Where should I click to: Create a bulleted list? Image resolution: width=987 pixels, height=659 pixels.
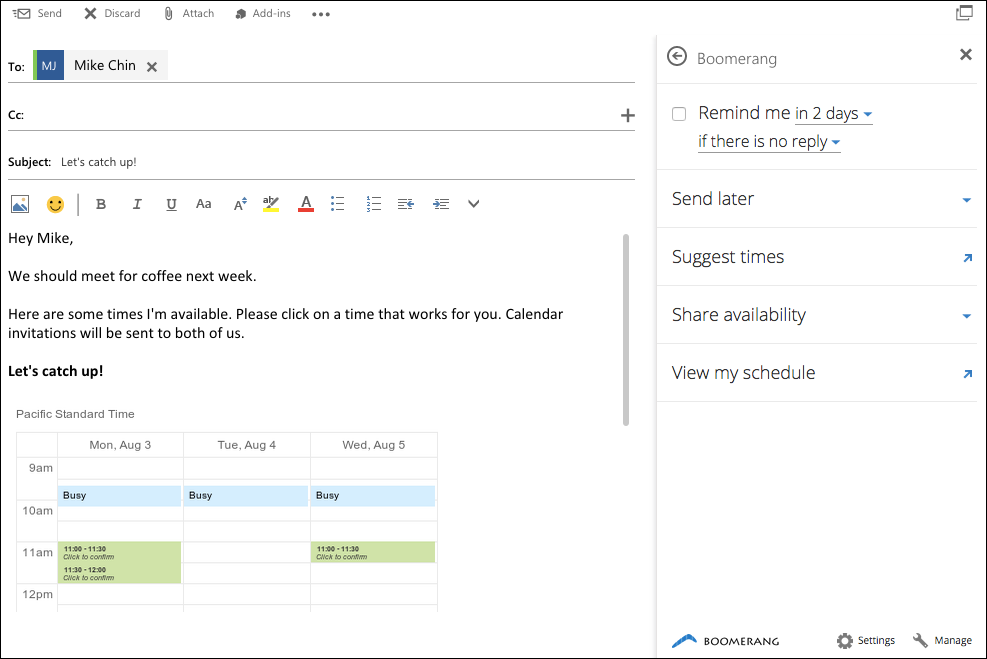point(337,203)
